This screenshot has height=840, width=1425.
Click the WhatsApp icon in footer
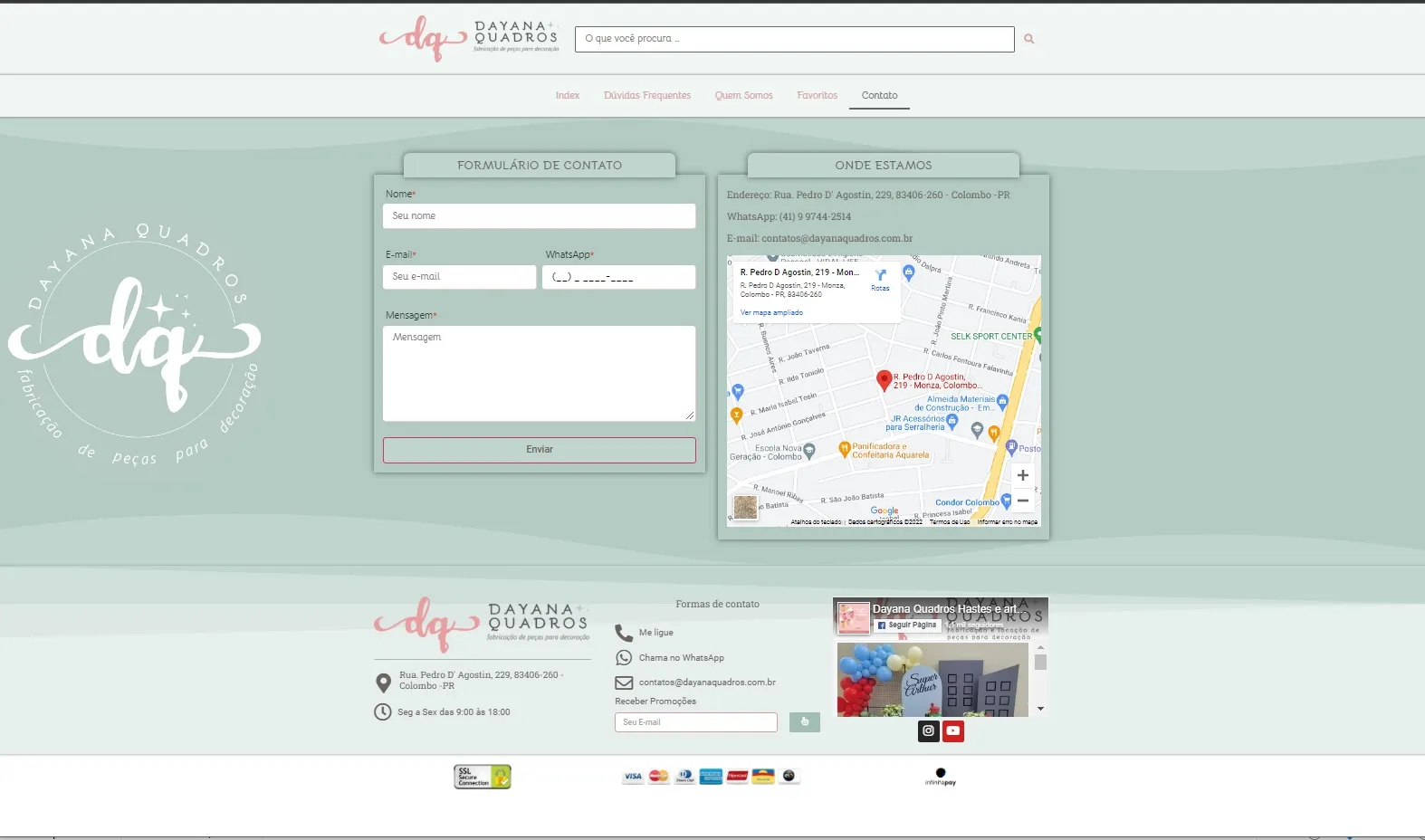(624, 658)
